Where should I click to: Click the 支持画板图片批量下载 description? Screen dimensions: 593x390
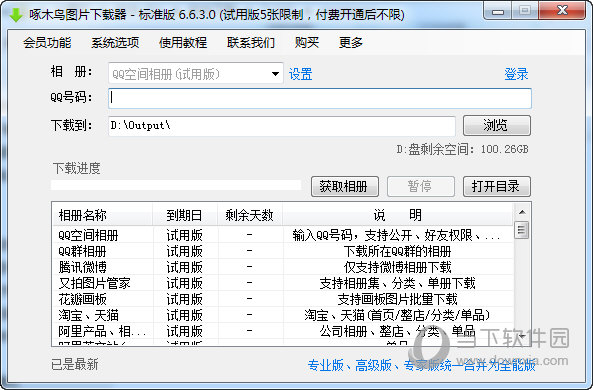coord(397,299)
